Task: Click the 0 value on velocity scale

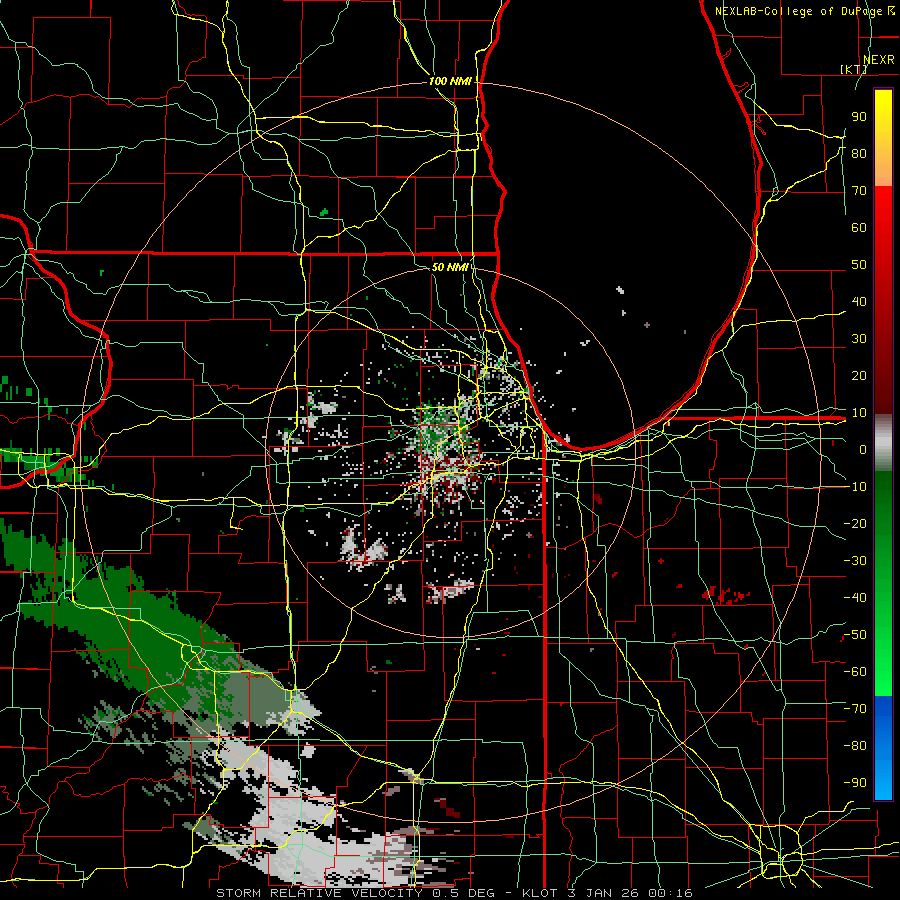Action: [x=863, y=449]
